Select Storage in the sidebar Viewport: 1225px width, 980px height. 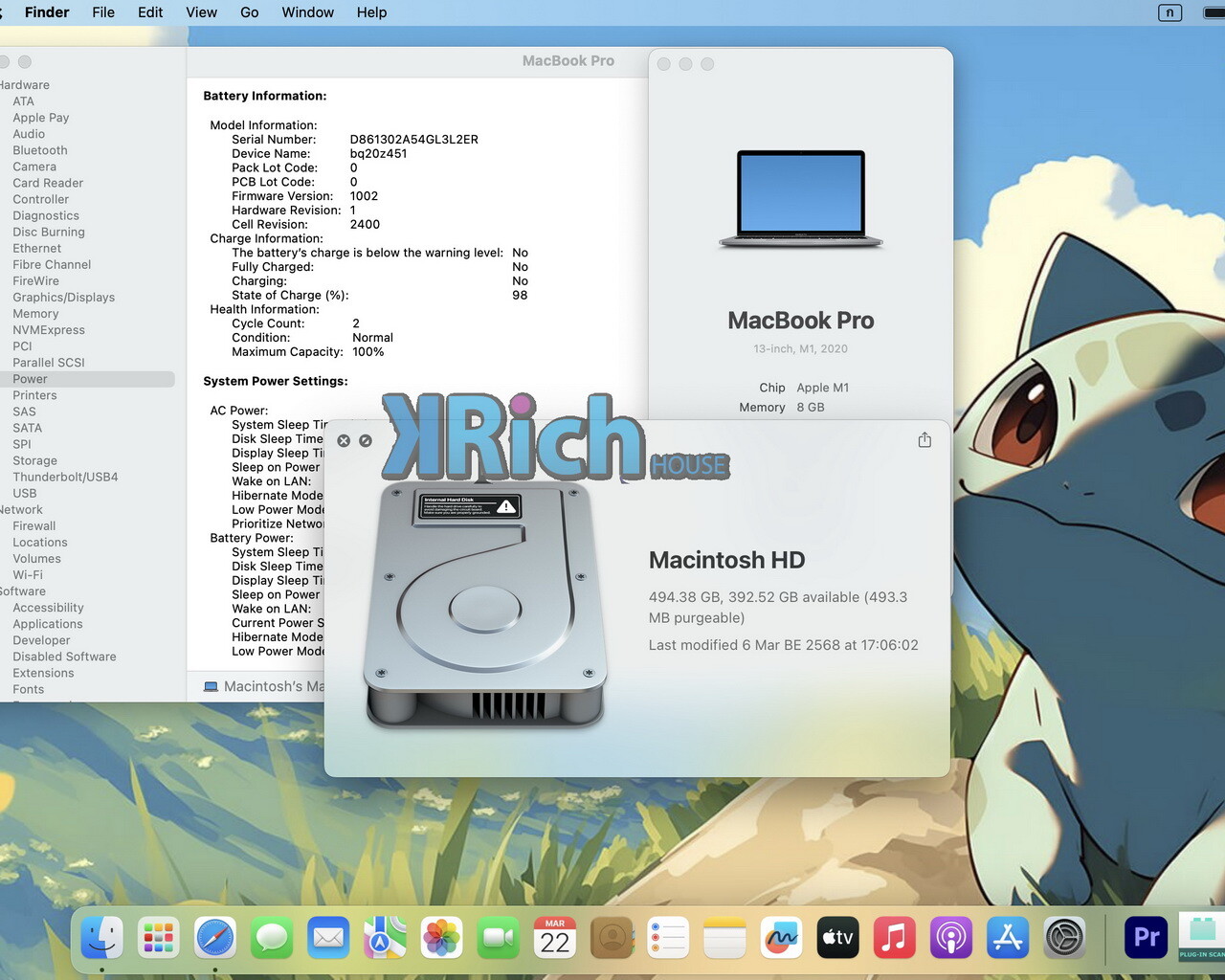point(34,460)
